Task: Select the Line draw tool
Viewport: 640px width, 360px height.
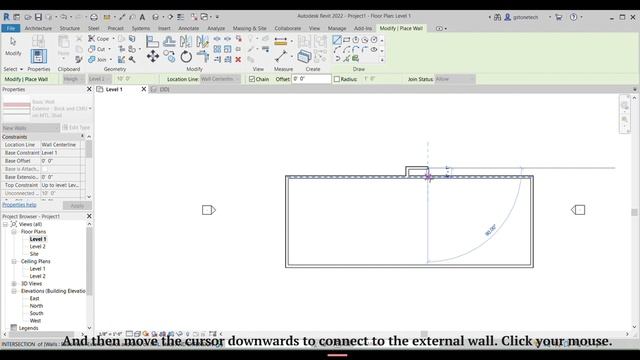Action: coord(337,40)
